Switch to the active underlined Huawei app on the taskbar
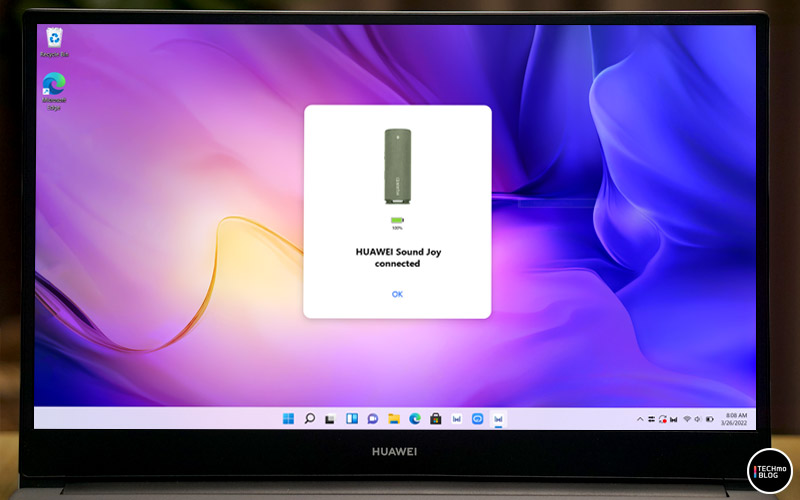The image size is (800, 500). [x=498, y=419]
